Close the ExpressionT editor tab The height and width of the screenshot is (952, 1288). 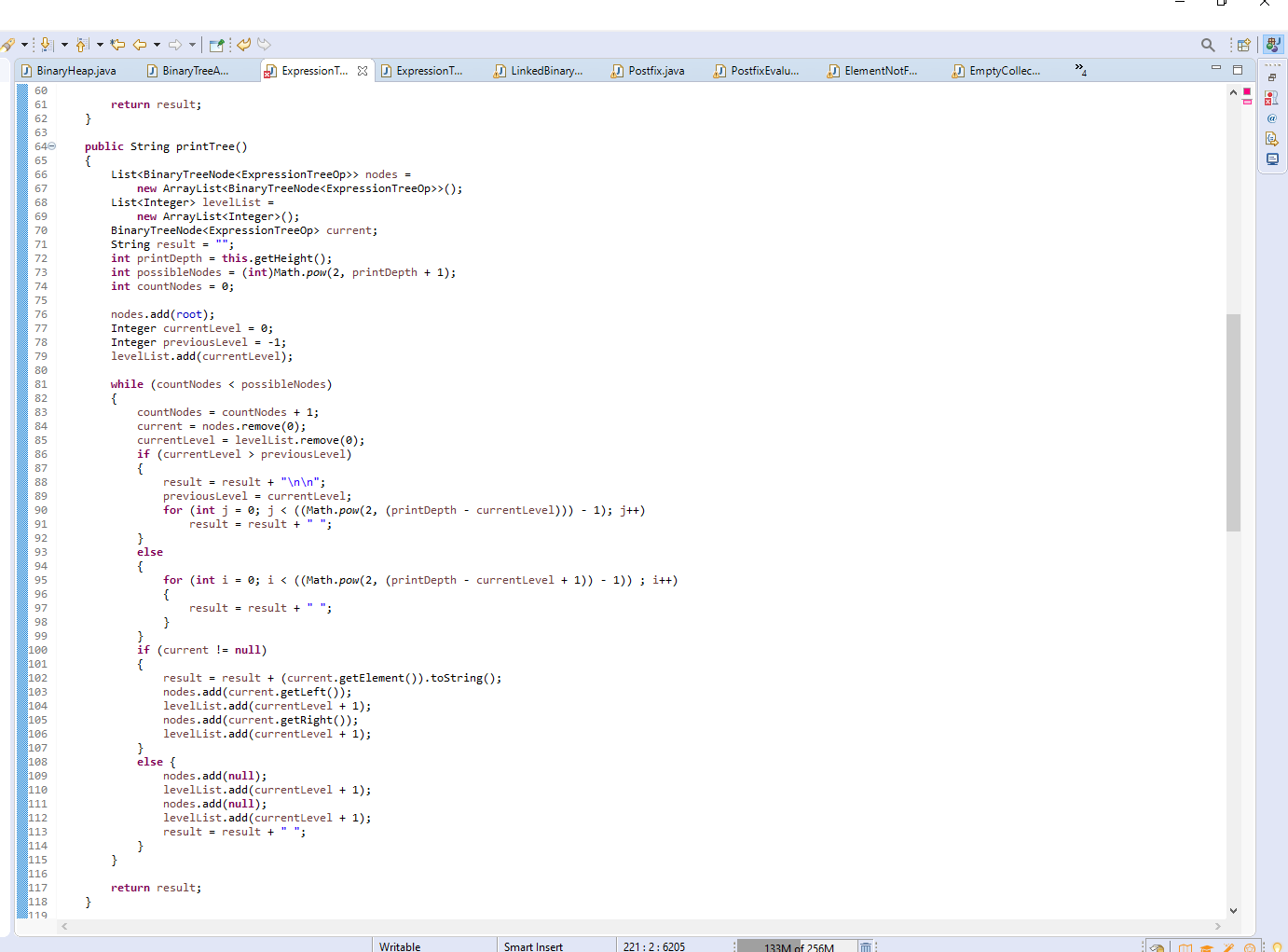click(363, 70)
